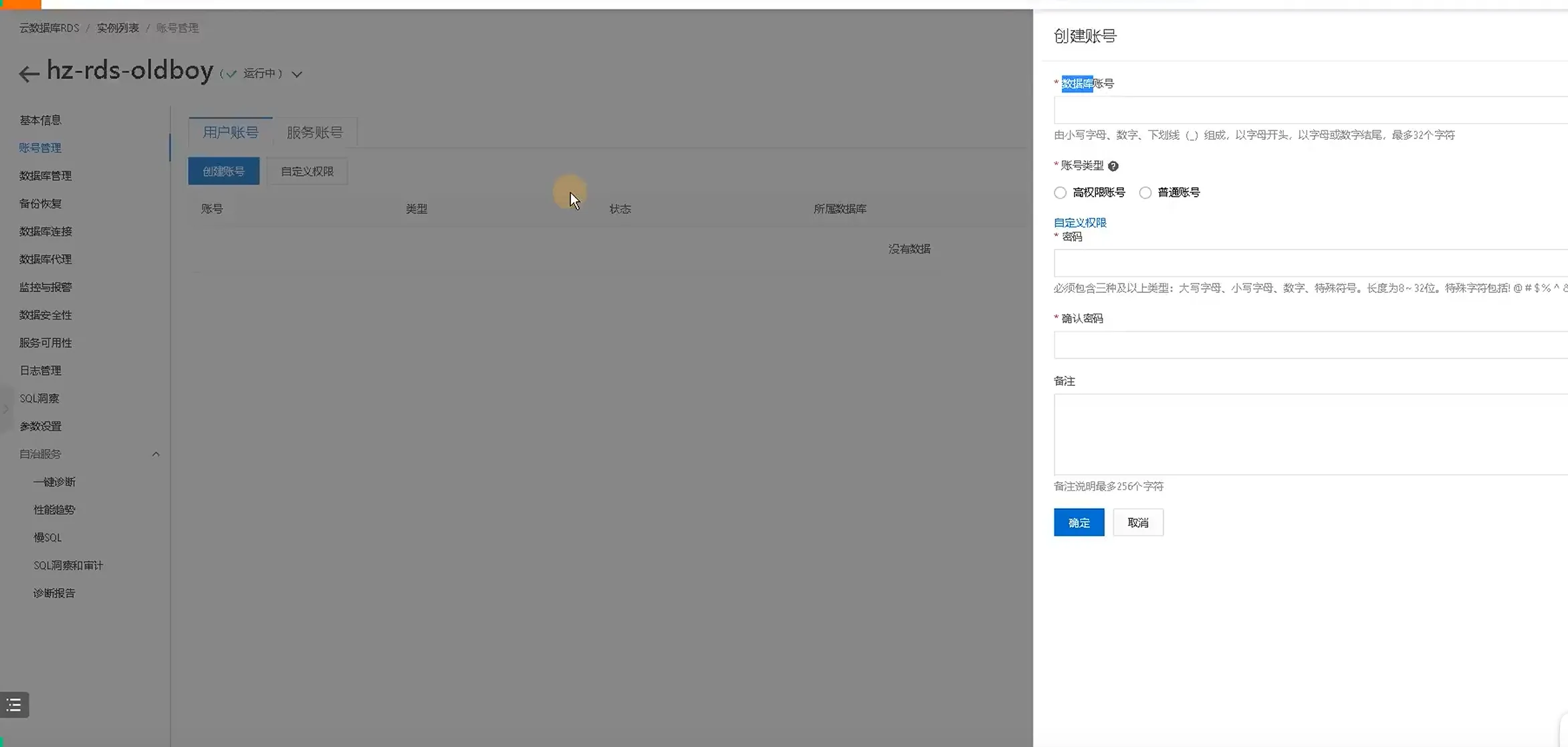Image resolution: width=1568 pixels, height=747 pixels.
Task: Click the 确定 confirm button
Action: (x=1079, y=522)
